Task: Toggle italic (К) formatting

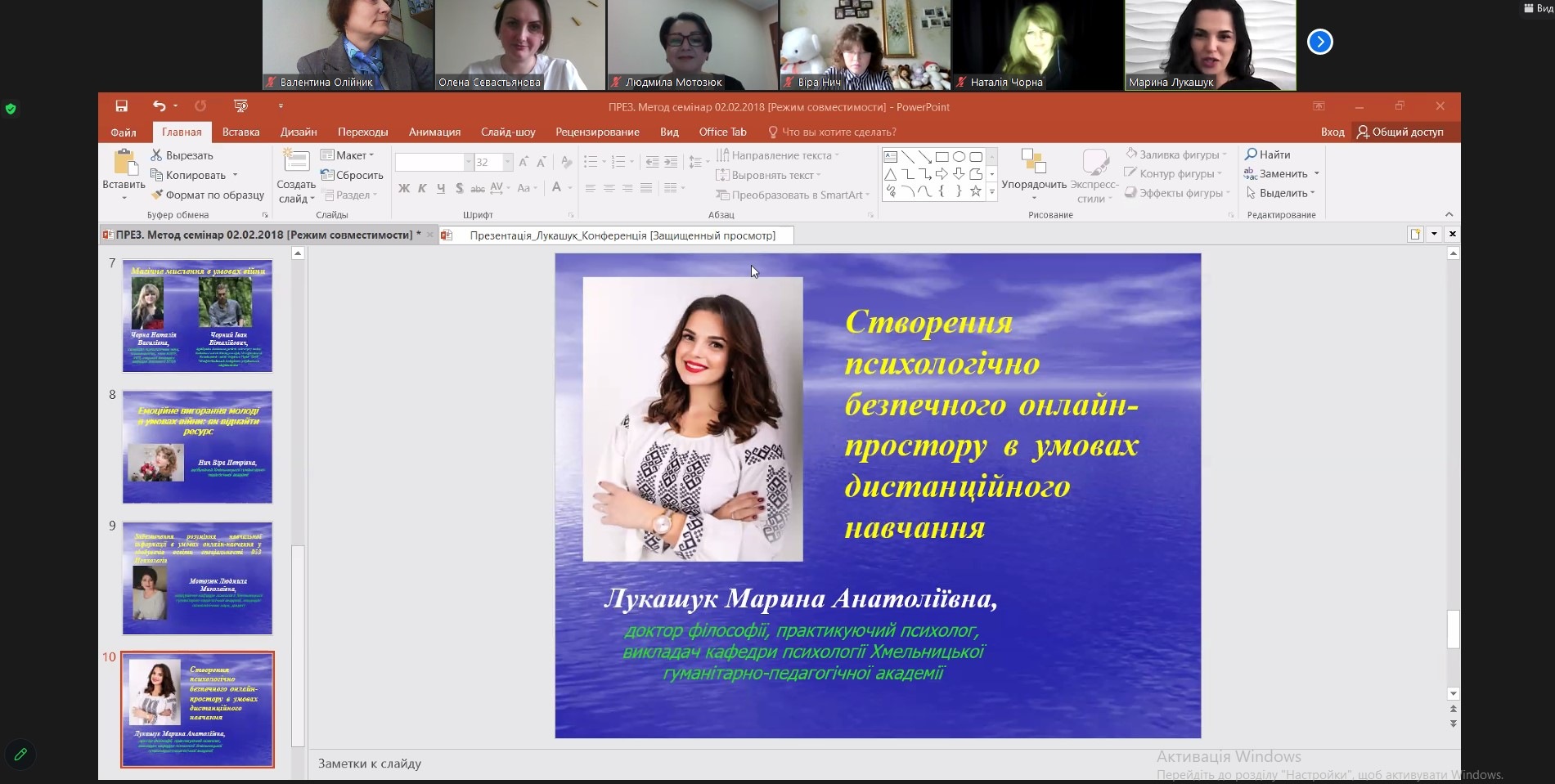Action: click(x=422, y=189)
